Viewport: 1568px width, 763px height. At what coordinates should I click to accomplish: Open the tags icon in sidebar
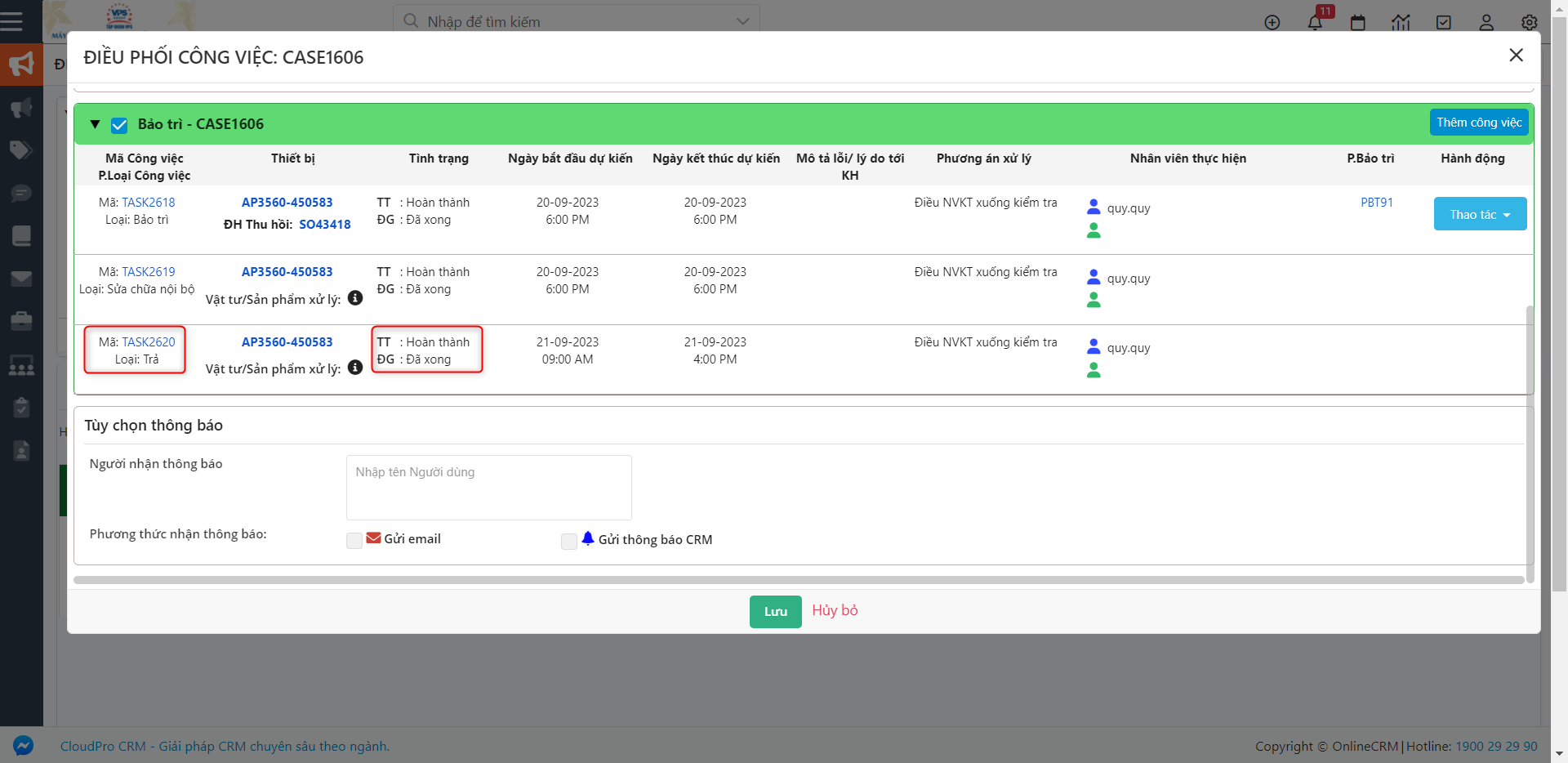click(21, 149)
